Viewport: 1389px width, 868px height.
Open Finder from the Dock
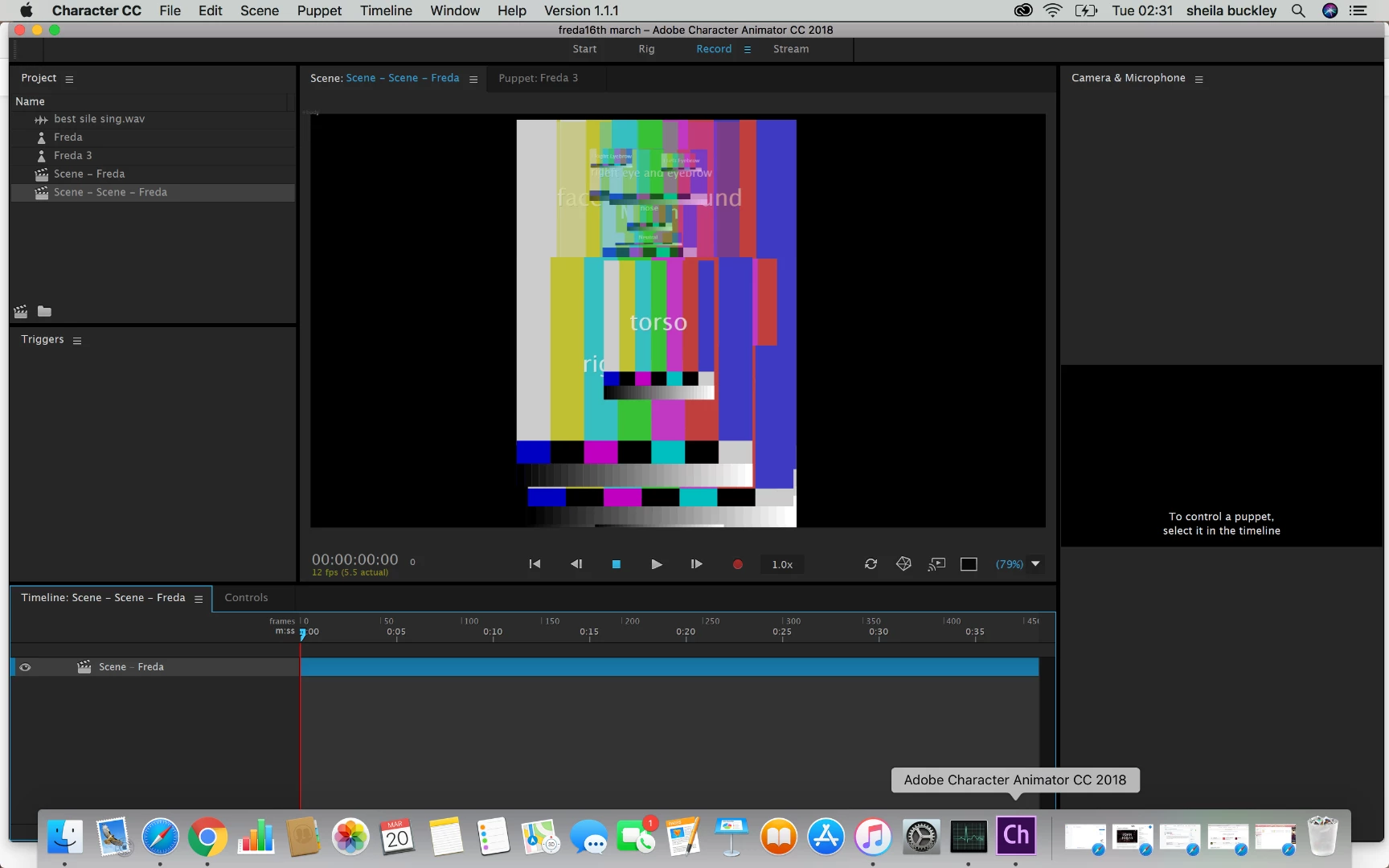tap(65, 837)
